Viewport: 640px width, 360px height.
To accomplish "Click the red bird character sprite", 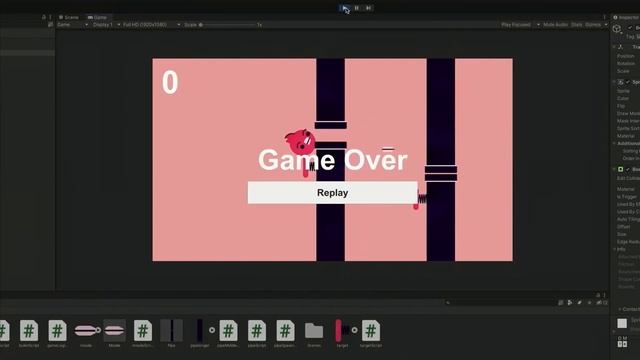I will coord(300,142).
